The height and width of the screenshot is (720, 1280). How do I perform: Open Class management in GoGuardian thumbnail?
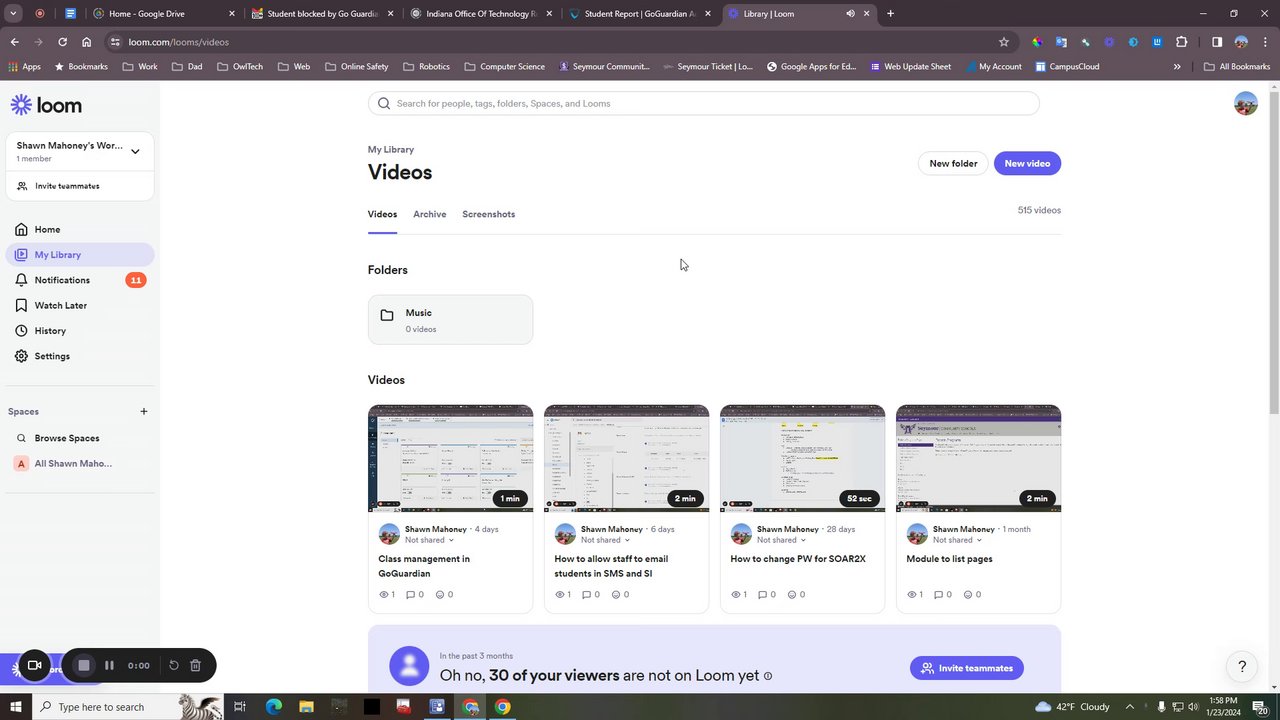pos(450,458)
